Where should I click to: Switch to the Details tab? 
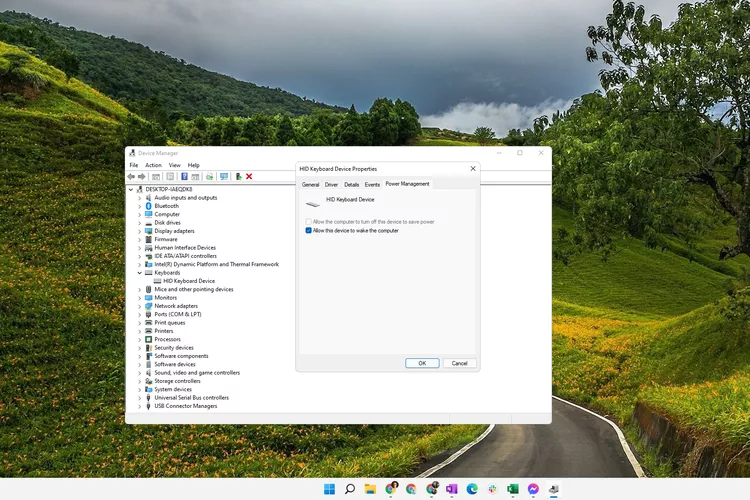352,185
